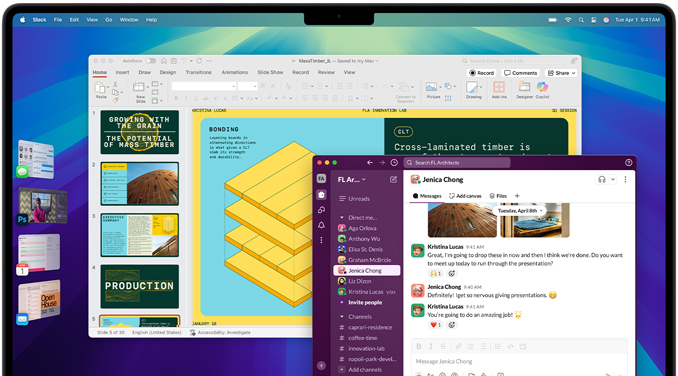Start a Slack huddle with headphones icon
The image size is (678, 376).
pyautogui.click(x=601, y=179)
